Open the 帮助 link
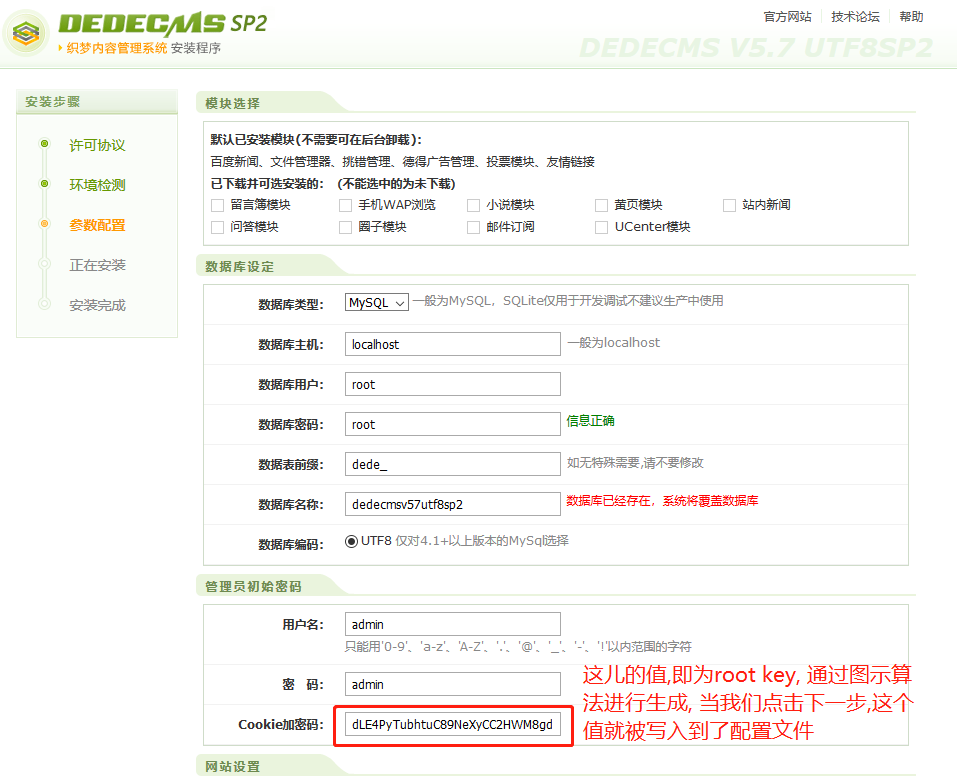Screen dimensions: 957x781 pos(911,16)
